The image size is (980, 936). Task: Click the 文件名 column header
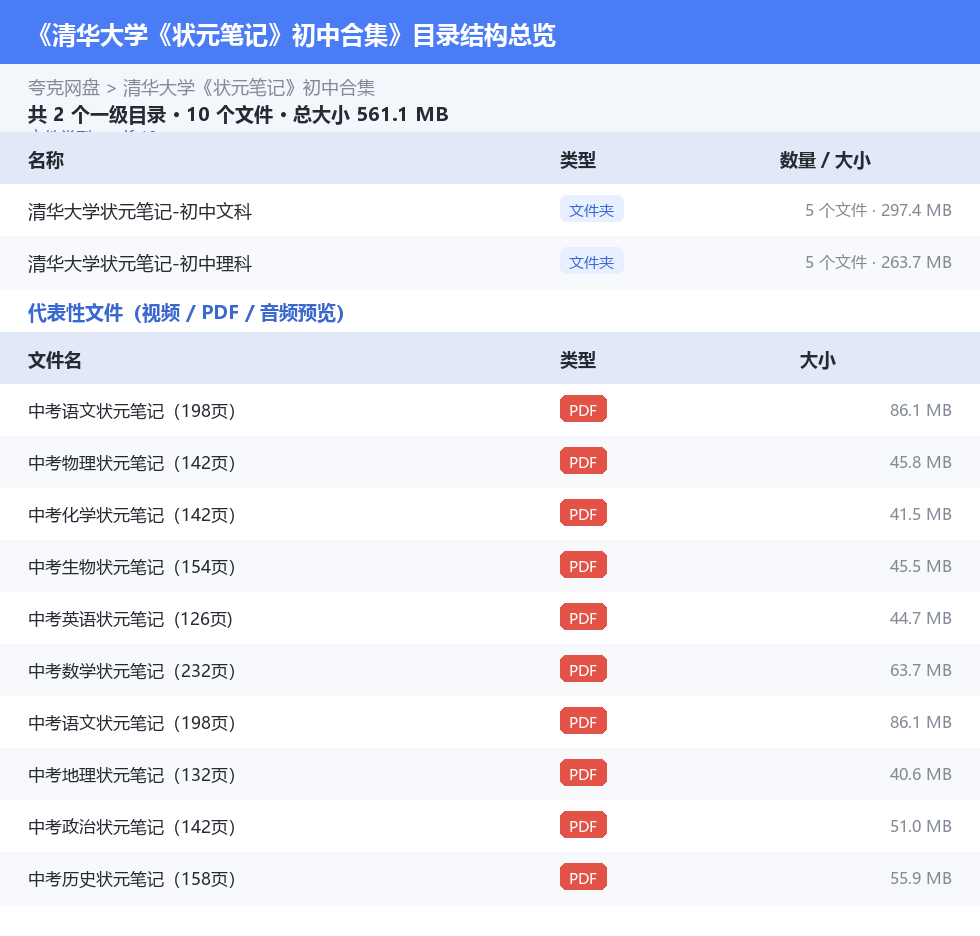(x=54, y=360)
